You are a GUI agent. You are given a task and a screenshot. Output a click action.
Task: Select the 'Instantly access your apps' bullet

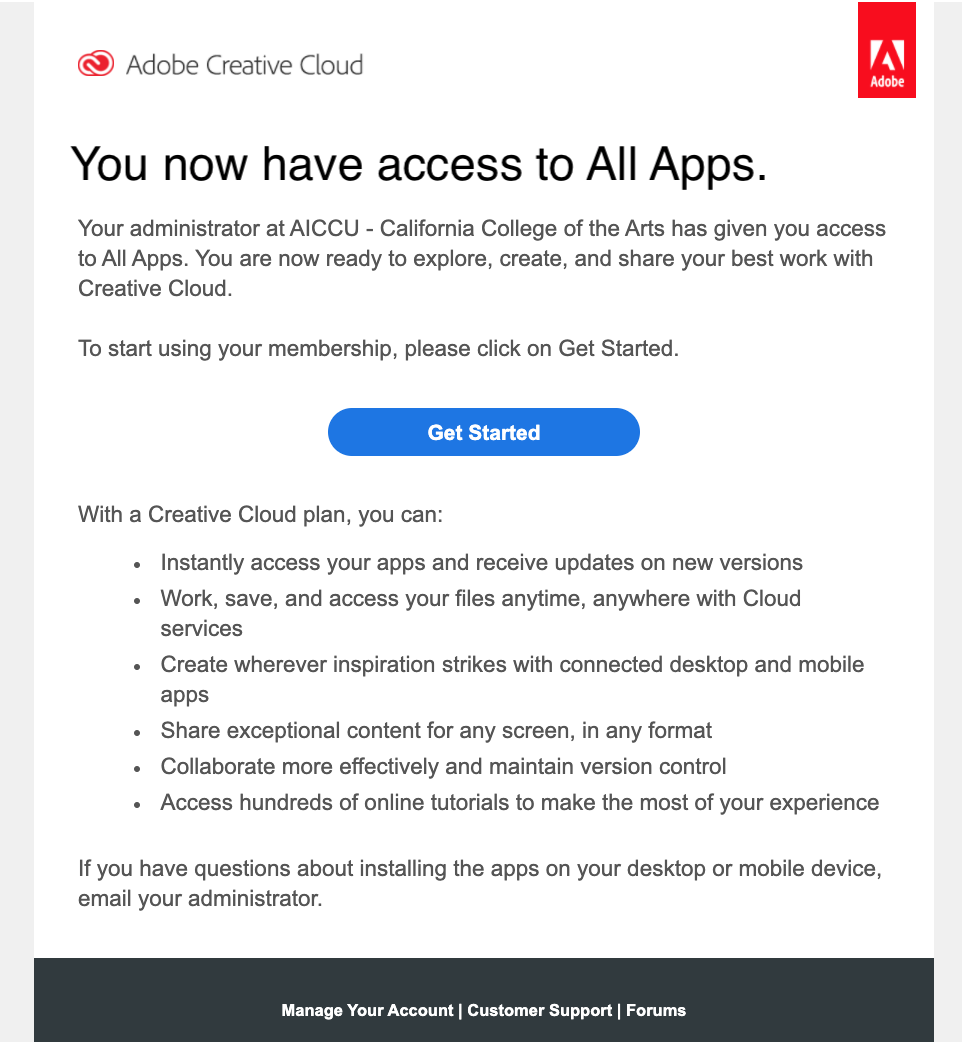[x=482, y=563]
